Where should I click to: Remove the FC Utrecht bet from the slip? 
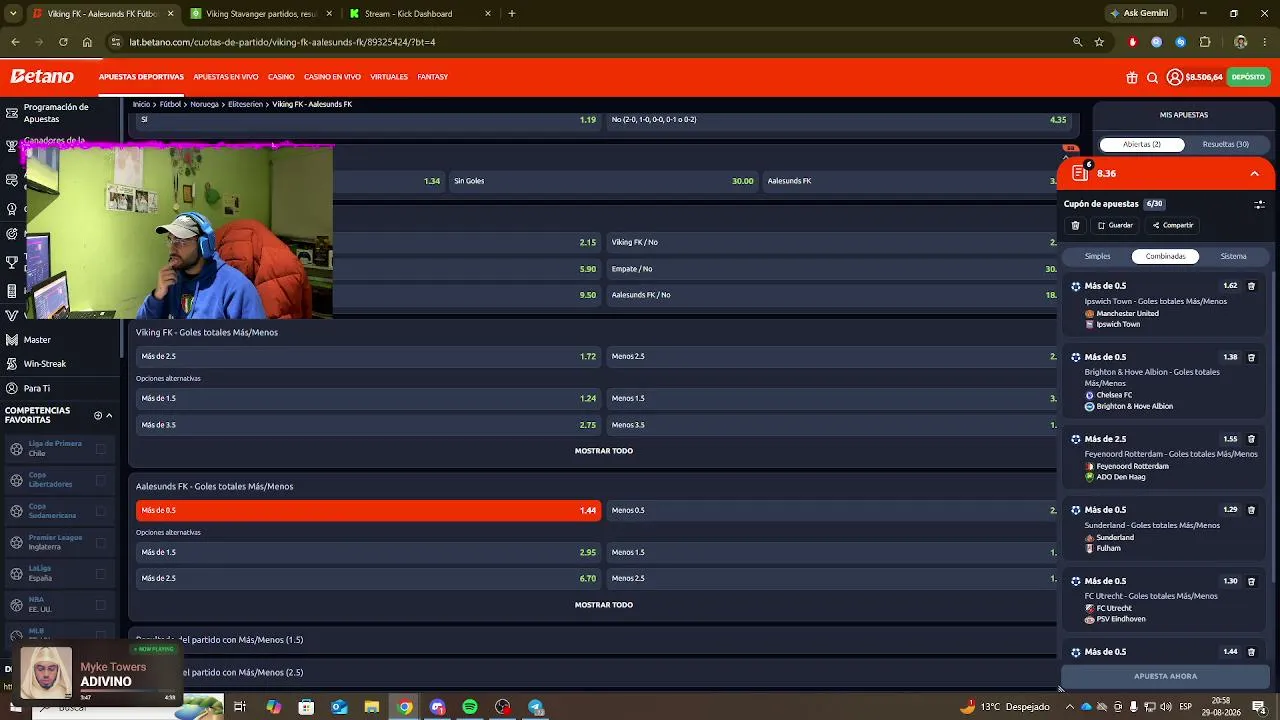pos(1251,581)
